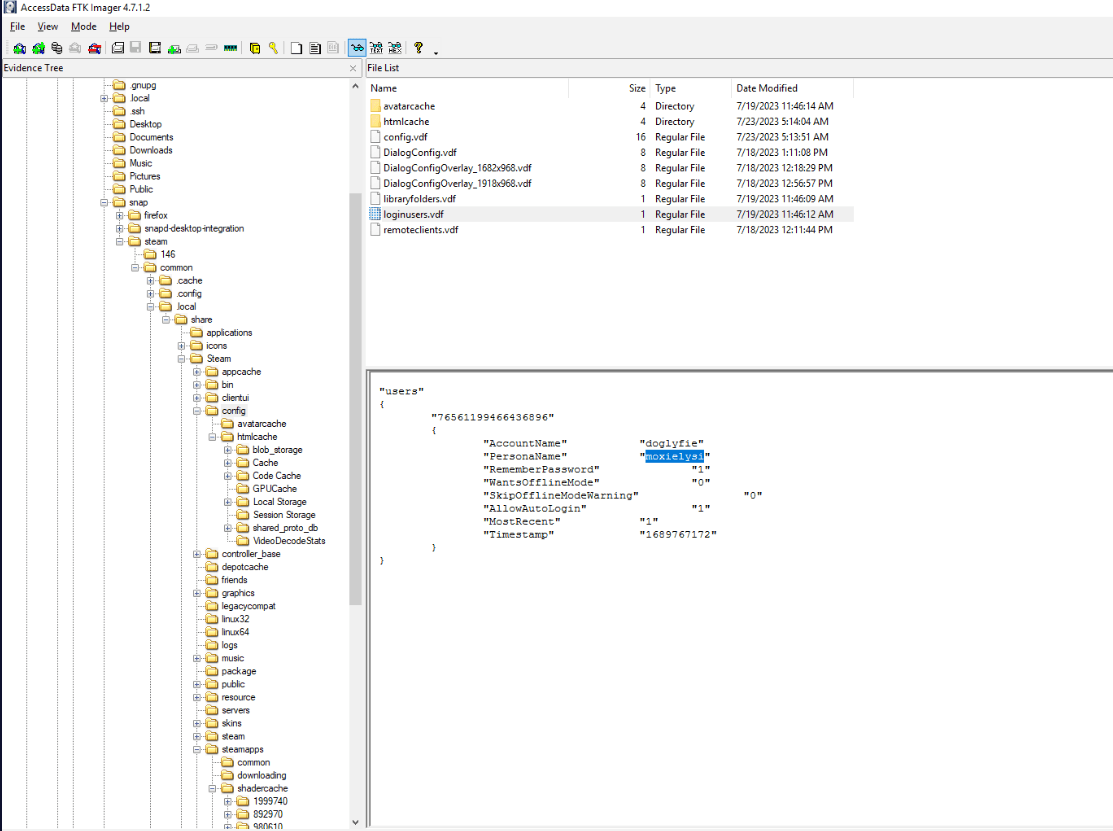This screenshot has width=1113, height=831.
Task: Select the Desktop folder in tree
Action: (x=145, y=123)
